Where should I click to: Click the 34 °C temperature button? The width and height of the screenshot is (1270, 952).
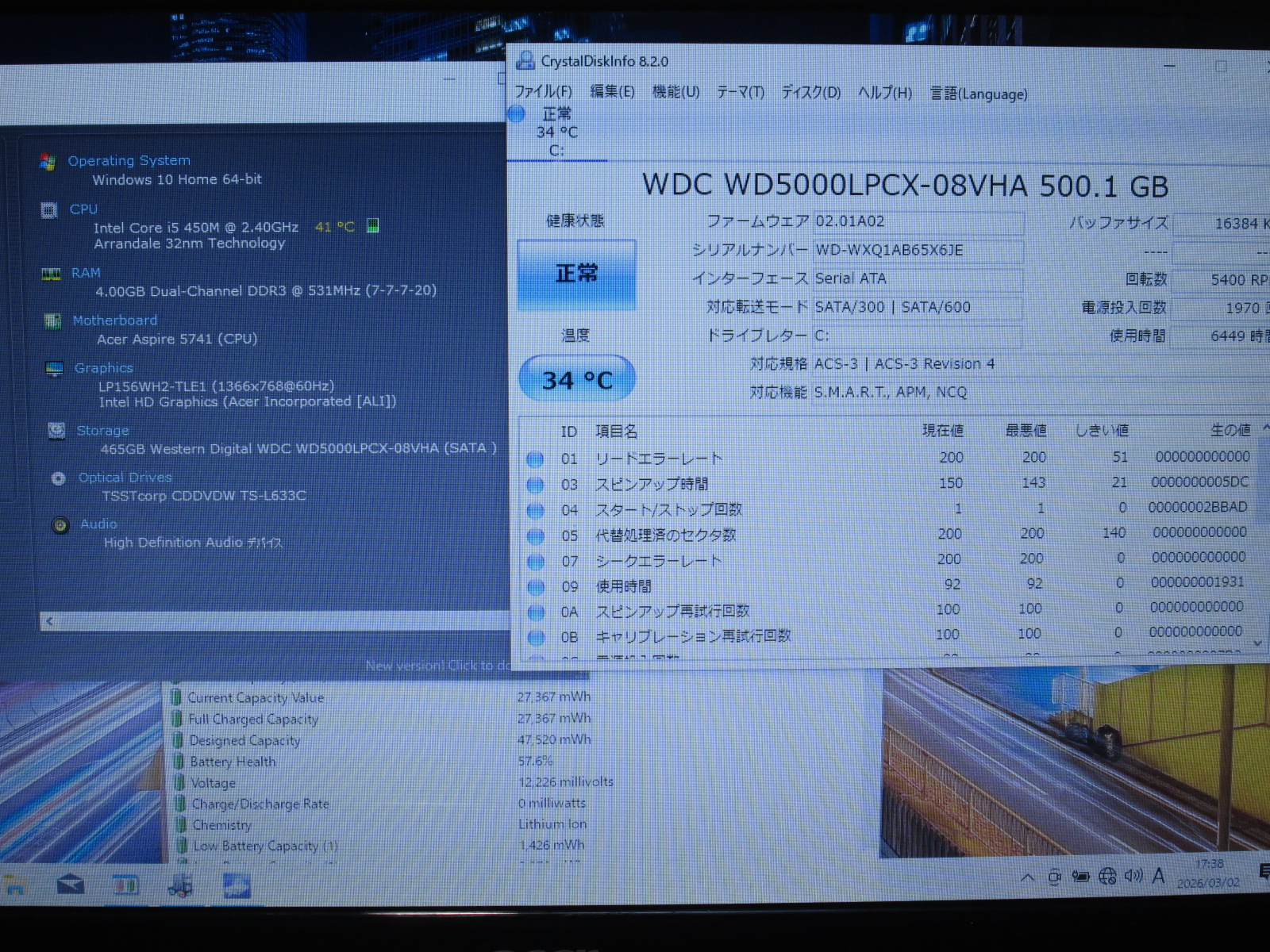click(576, 380)
